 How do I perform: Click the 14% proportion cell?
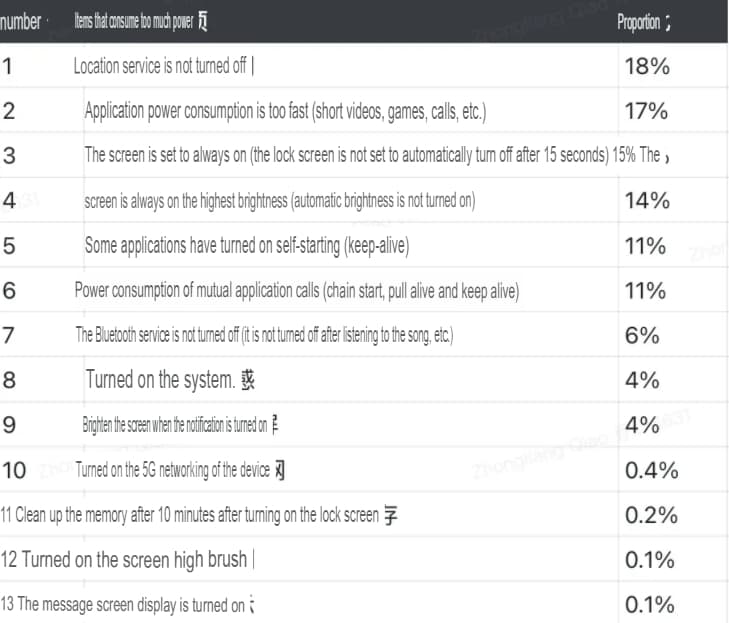tap(647, 201)
